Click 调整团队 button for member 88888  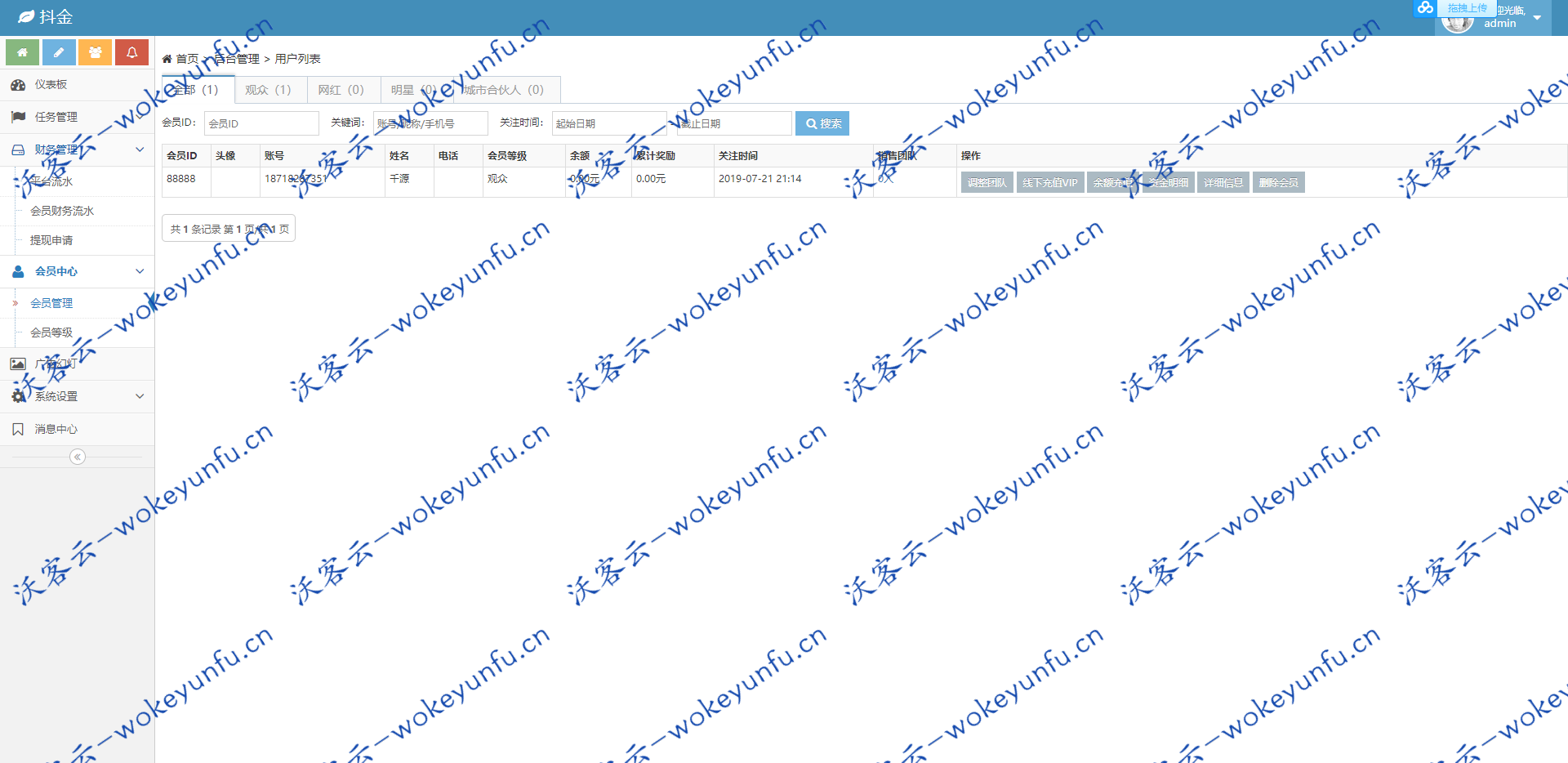(x=987, y=182)
